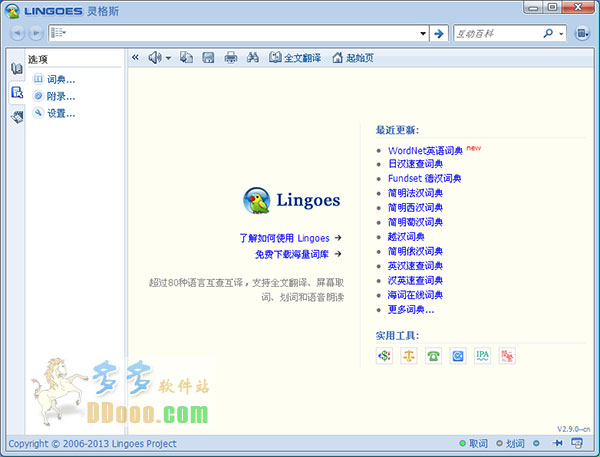Open 更多词典... link
The image size is (600, 457).
[x=411, y=309]
